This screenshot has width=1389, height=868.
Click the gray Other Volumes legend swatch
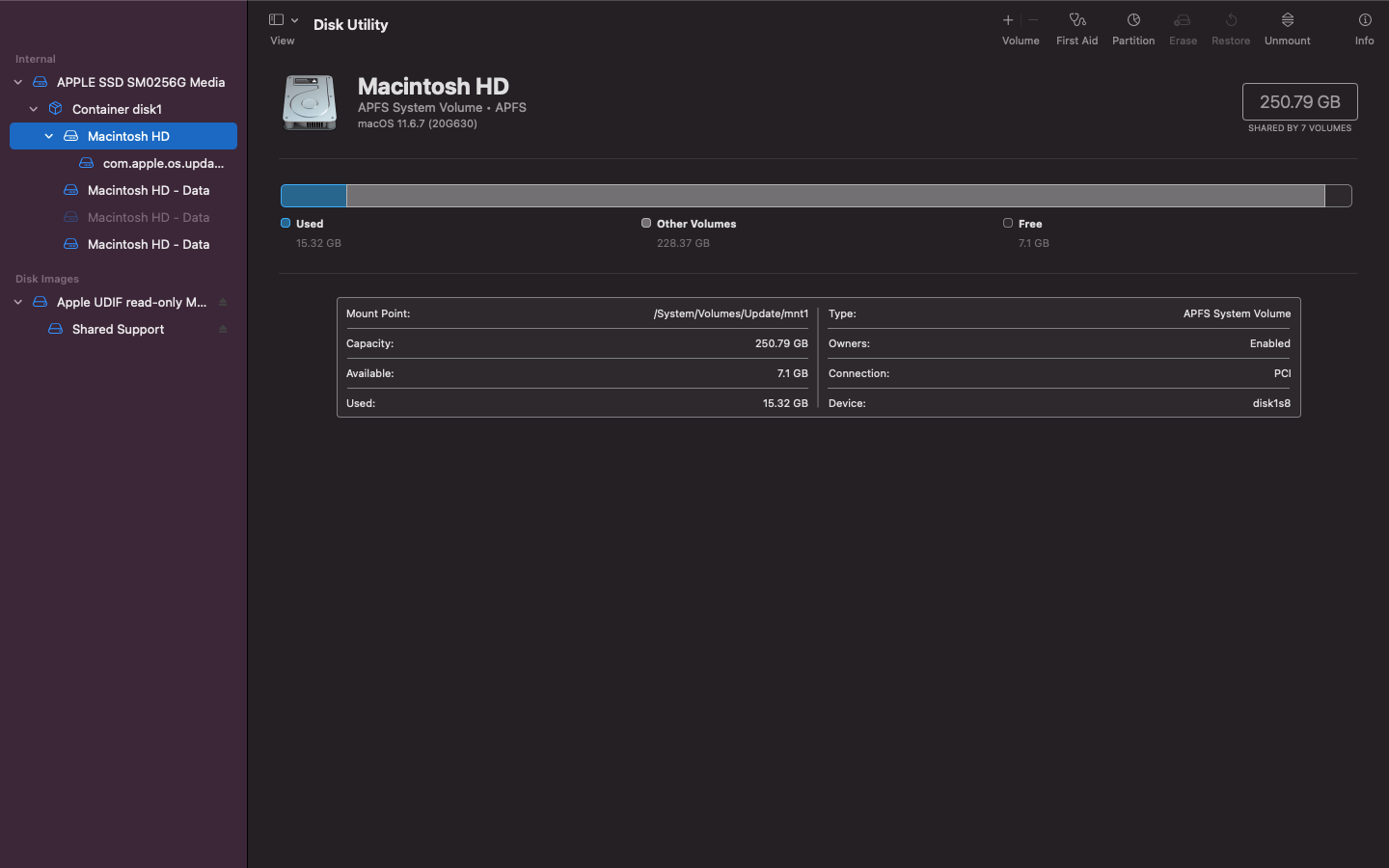pos(646,223)
